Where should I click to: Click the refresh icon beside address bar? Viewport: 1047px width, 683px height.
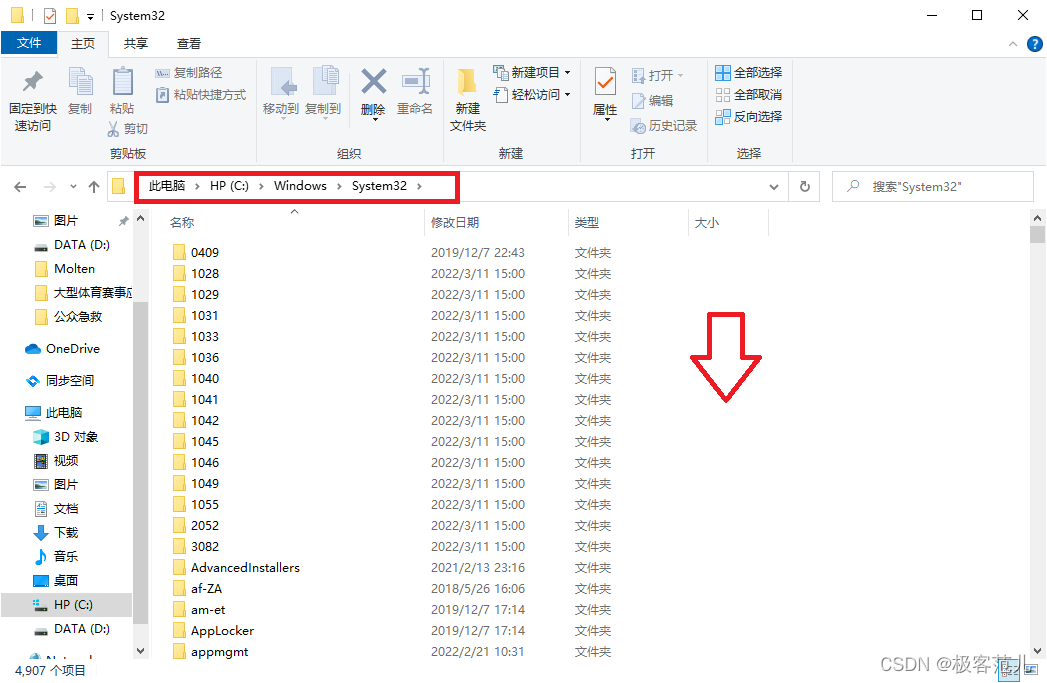804,186
